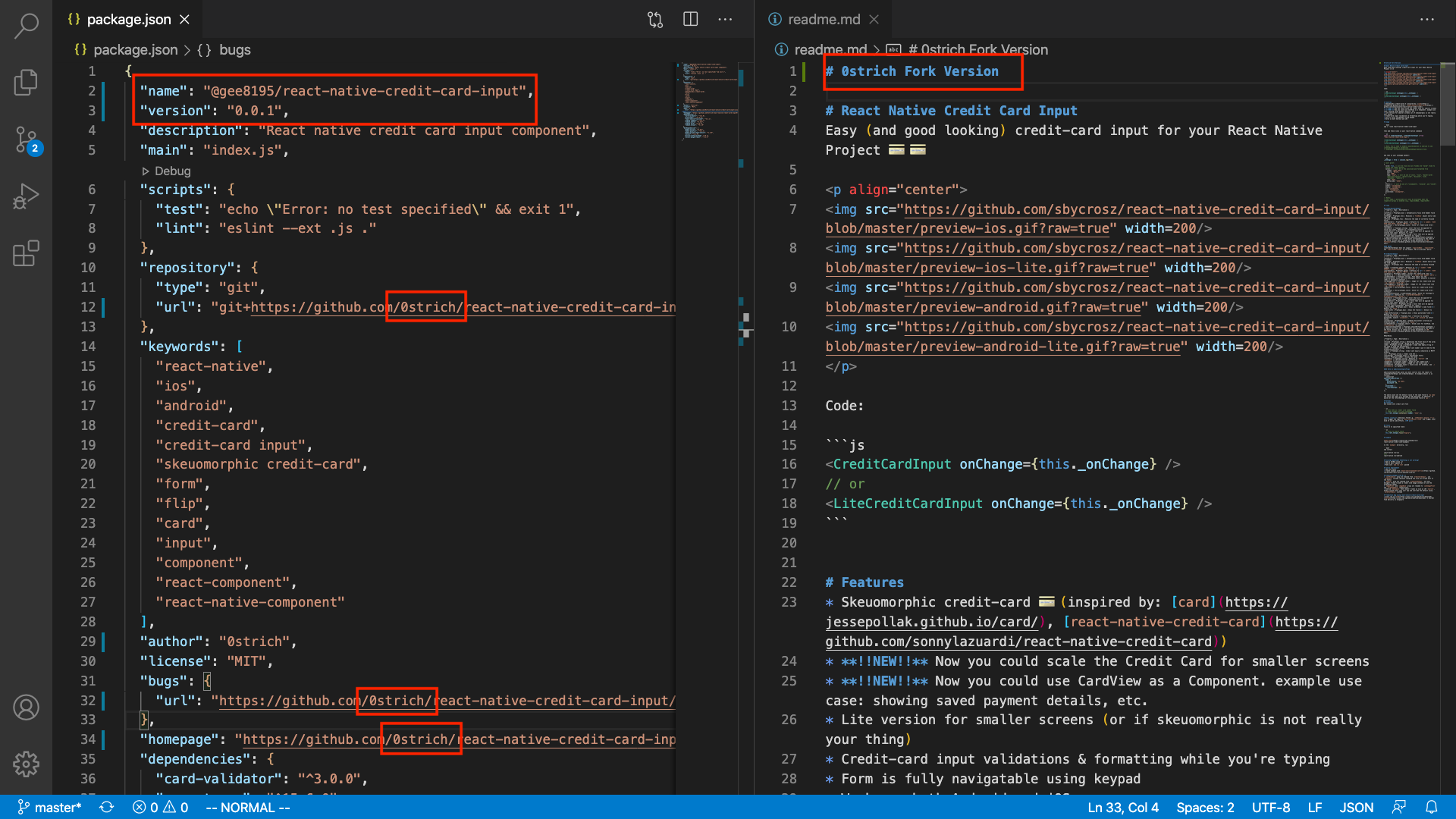Open the Manage gear icon
The width and height of the screenshot is (1456, 819).
(x=26, y=764)
